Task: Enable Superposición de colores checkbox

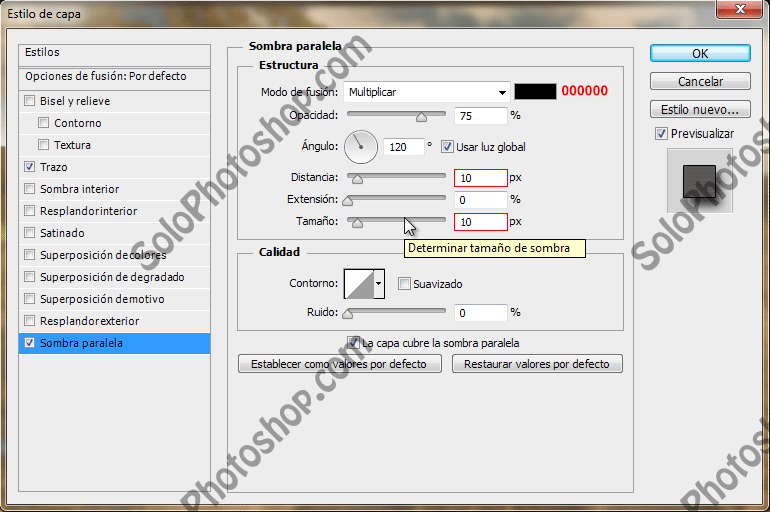Action: coord(30,255)
